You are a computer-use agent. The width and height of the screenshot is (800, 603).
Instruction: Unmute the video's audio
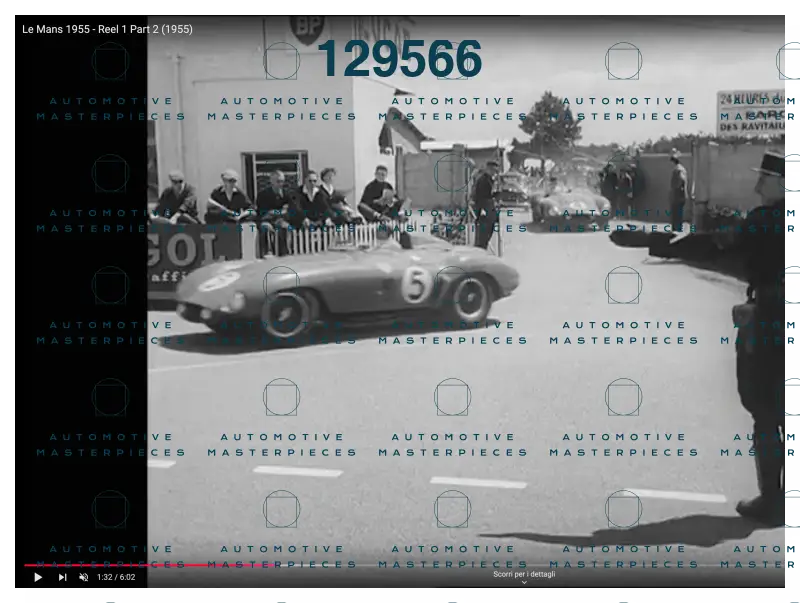coord(84,577)
